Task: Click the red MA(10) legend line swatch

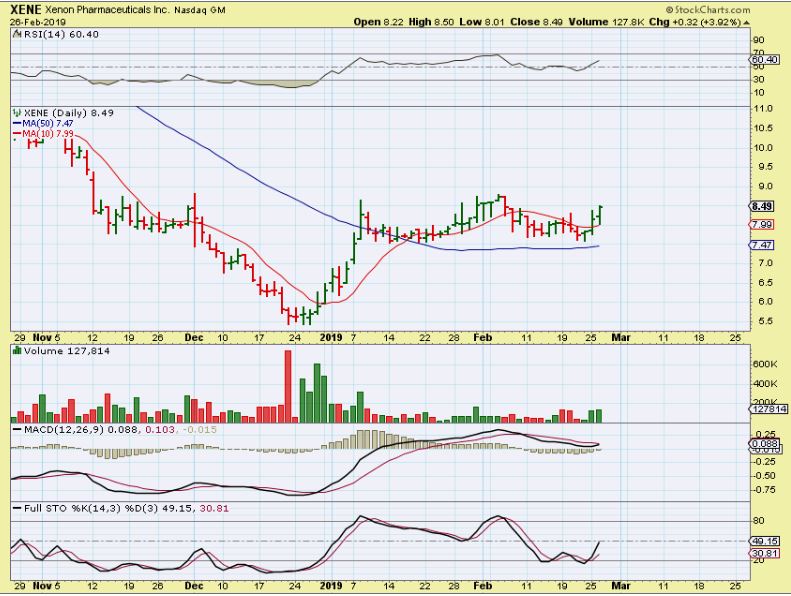Action: [17, 133]
